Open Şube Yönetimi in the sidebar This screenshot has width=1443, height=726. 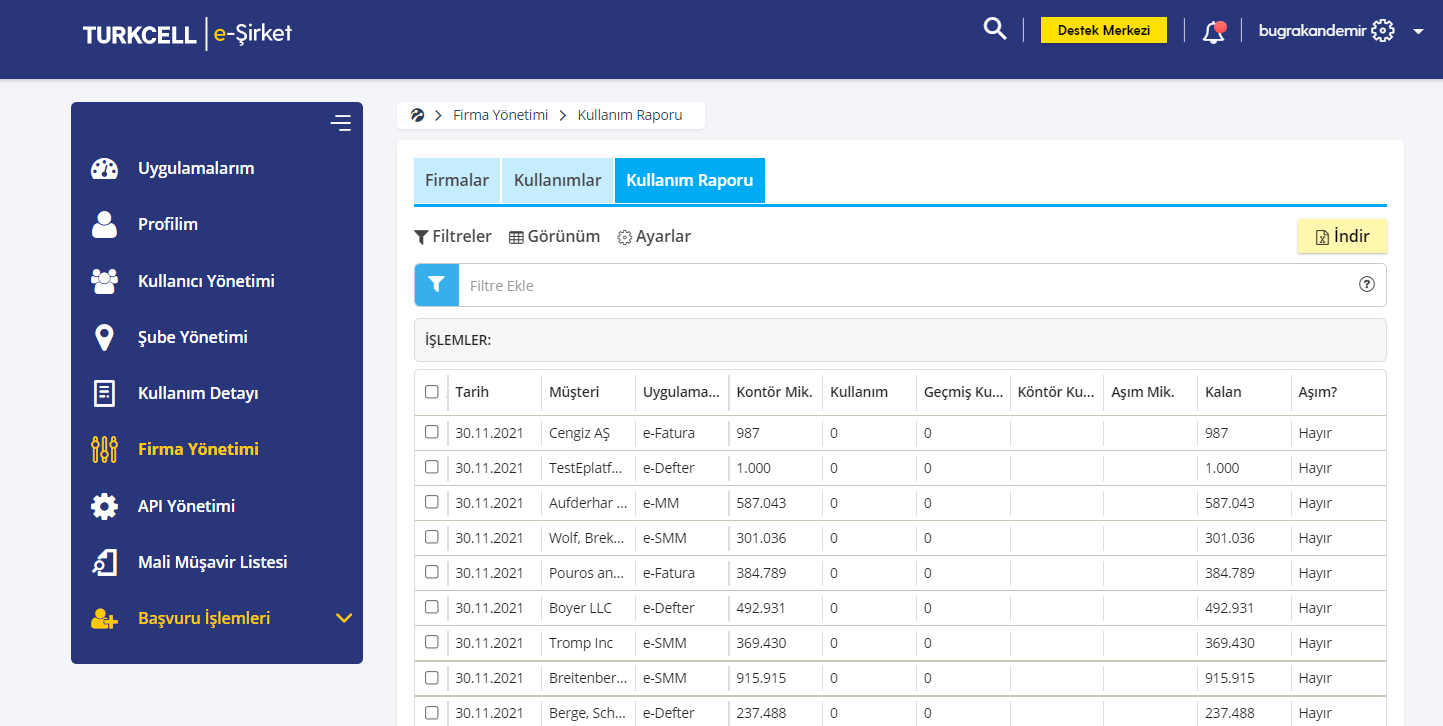(193, 337)
